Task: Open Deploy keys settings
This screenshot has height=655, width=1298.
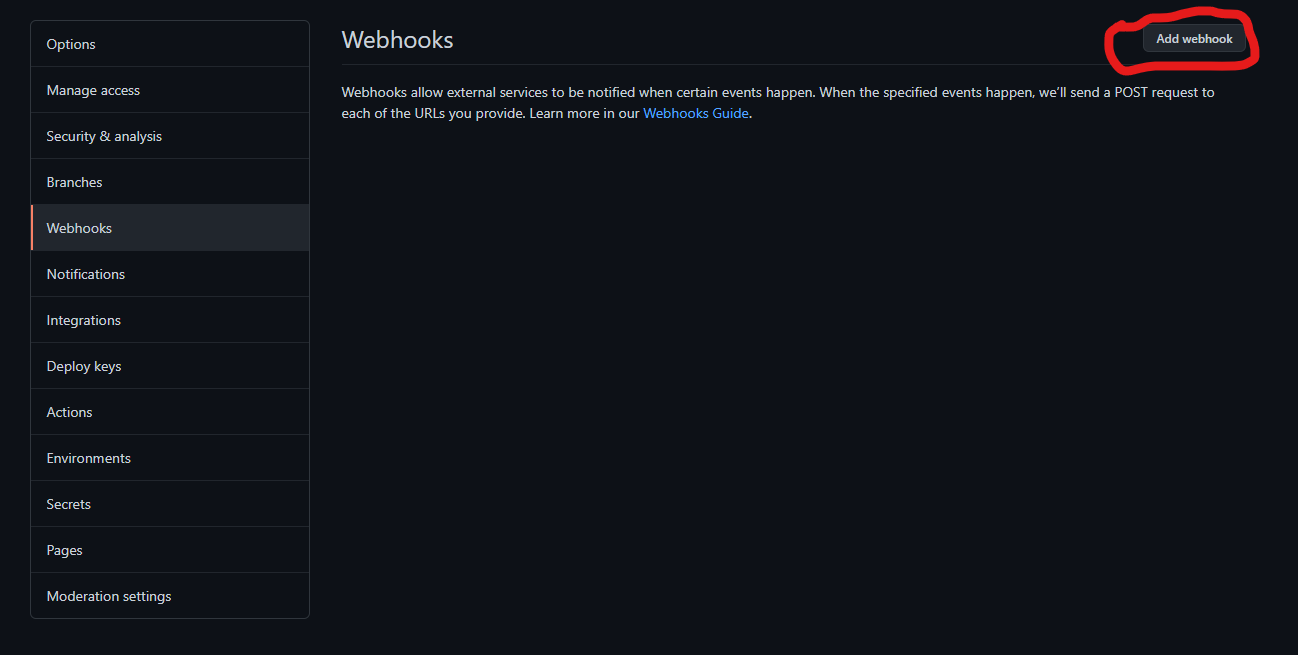Action: click(x=170, y=366)
